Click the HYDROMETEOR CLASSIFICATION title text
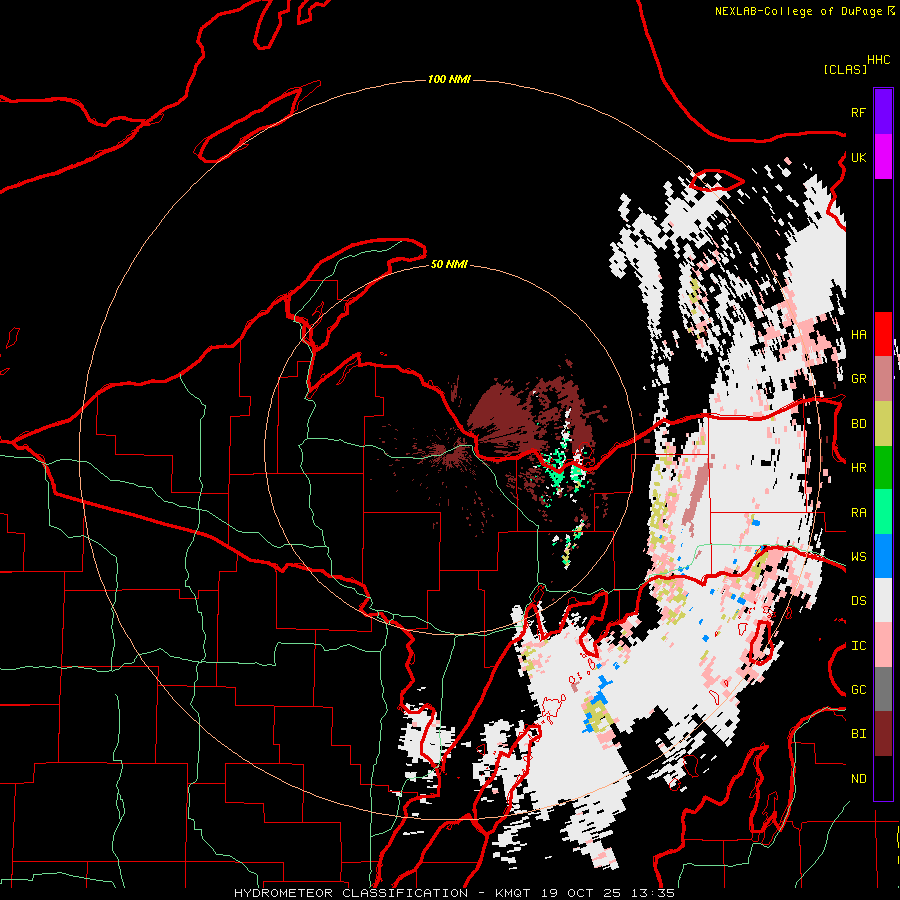This screenshot has width=900, height=900. pyautogui.click(x=351, y=893)
